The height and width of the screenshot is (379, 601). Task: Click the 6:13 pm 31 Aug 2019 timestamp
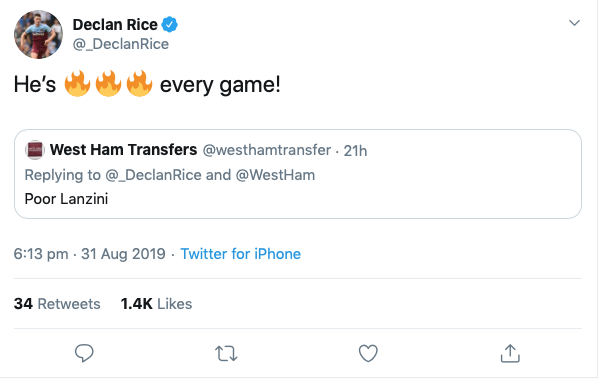click(x=90, y=254)
